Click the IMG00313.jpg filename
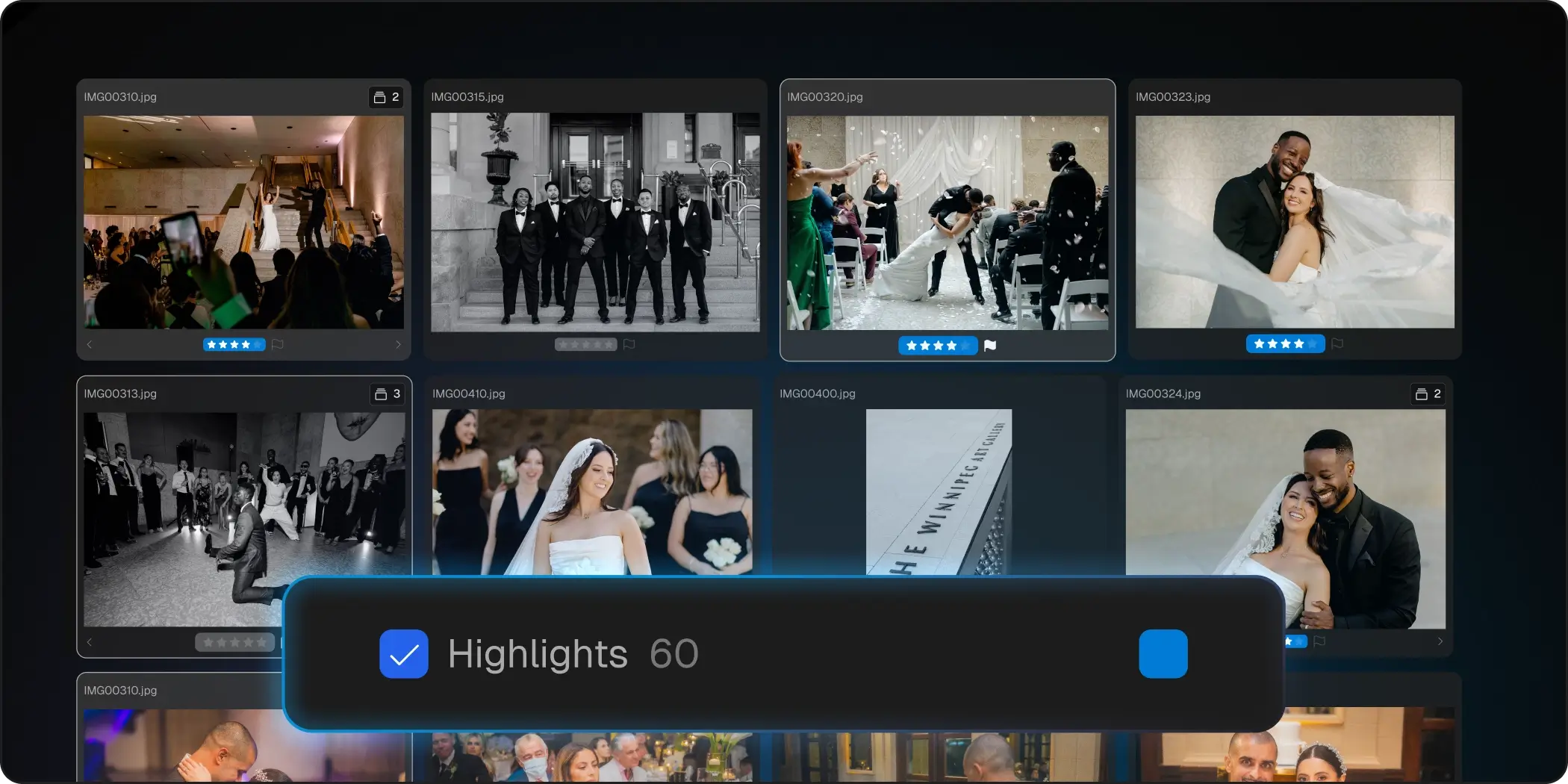Image resolution: width=1568 pixels, height=784 pixels. coord(120,393)
